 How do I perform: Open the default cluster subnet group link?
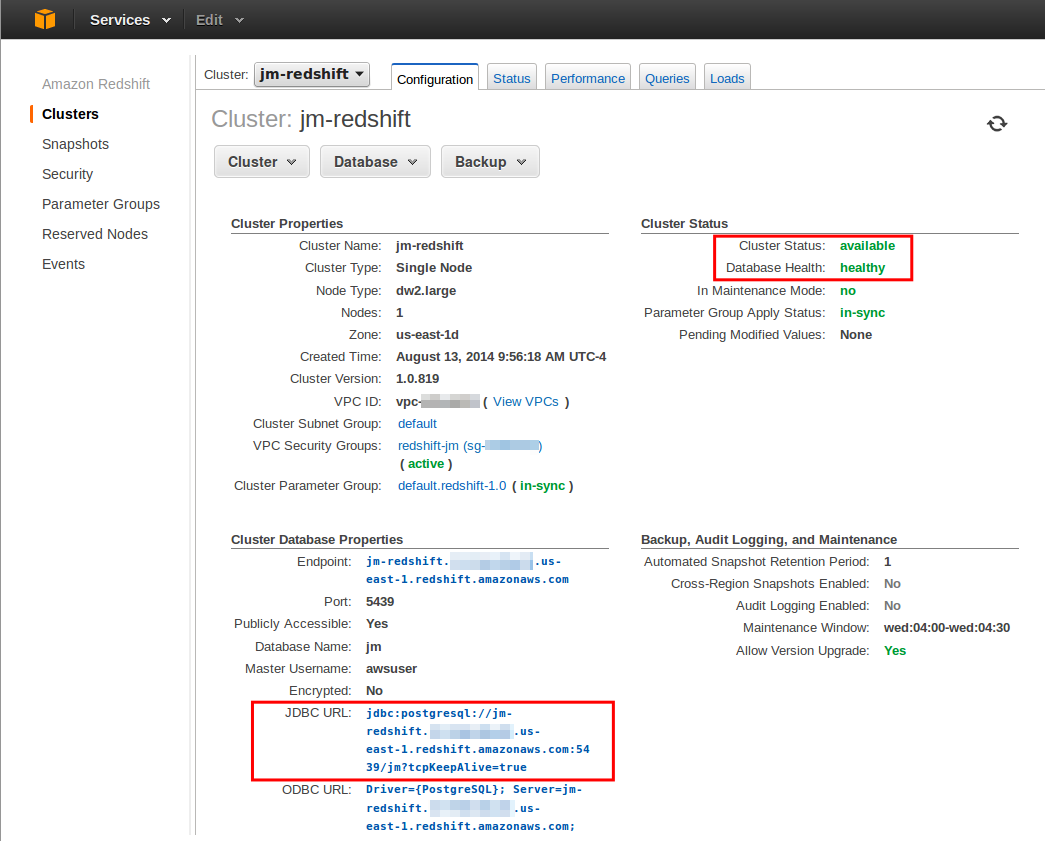click(417, 424)
